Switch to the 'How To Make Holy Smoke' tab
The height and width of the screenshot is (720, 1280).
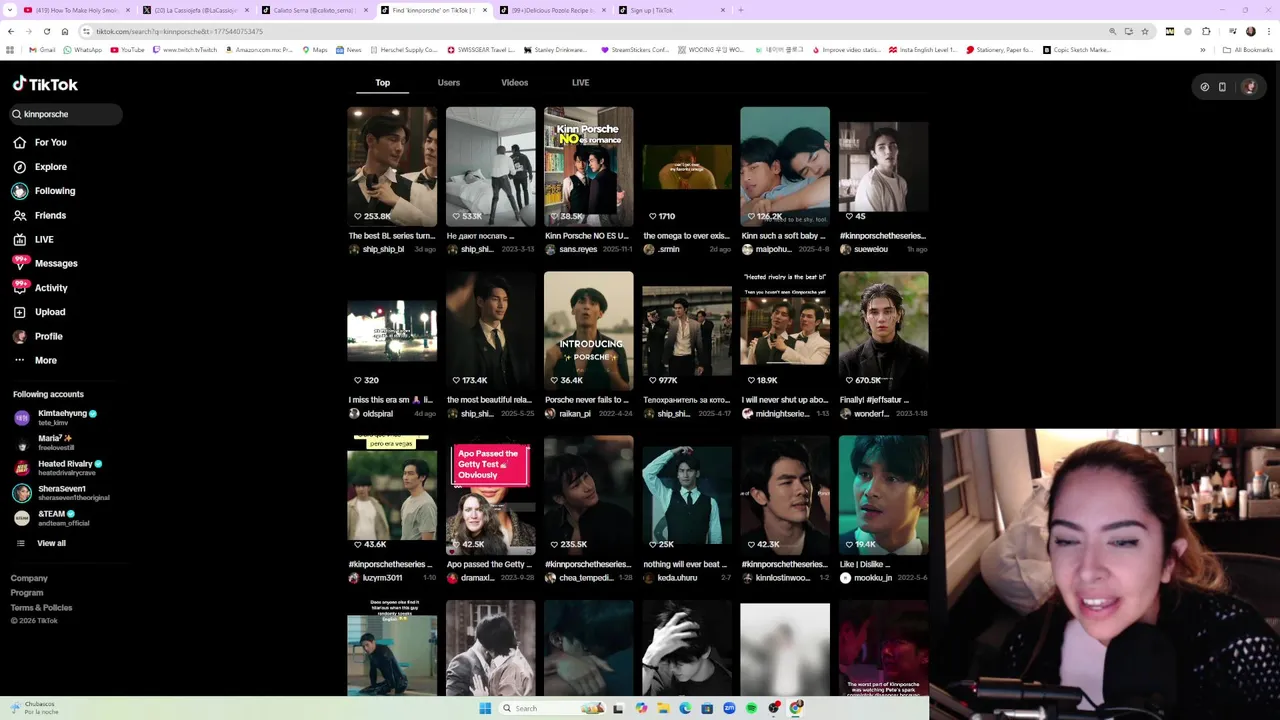coord(75,10)
